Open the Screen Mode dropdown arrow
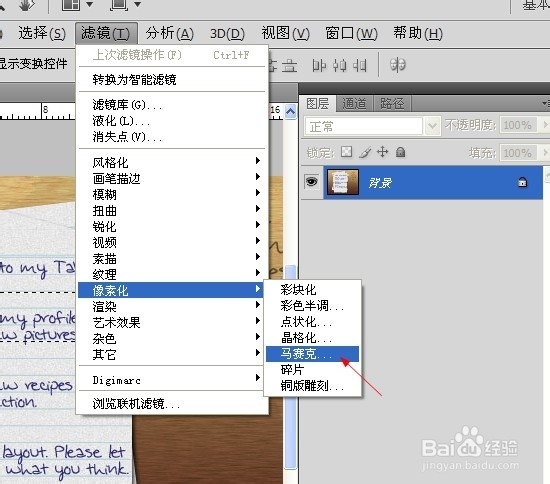The width and height of the screenshot is (550, 484). tap(138, 5)
